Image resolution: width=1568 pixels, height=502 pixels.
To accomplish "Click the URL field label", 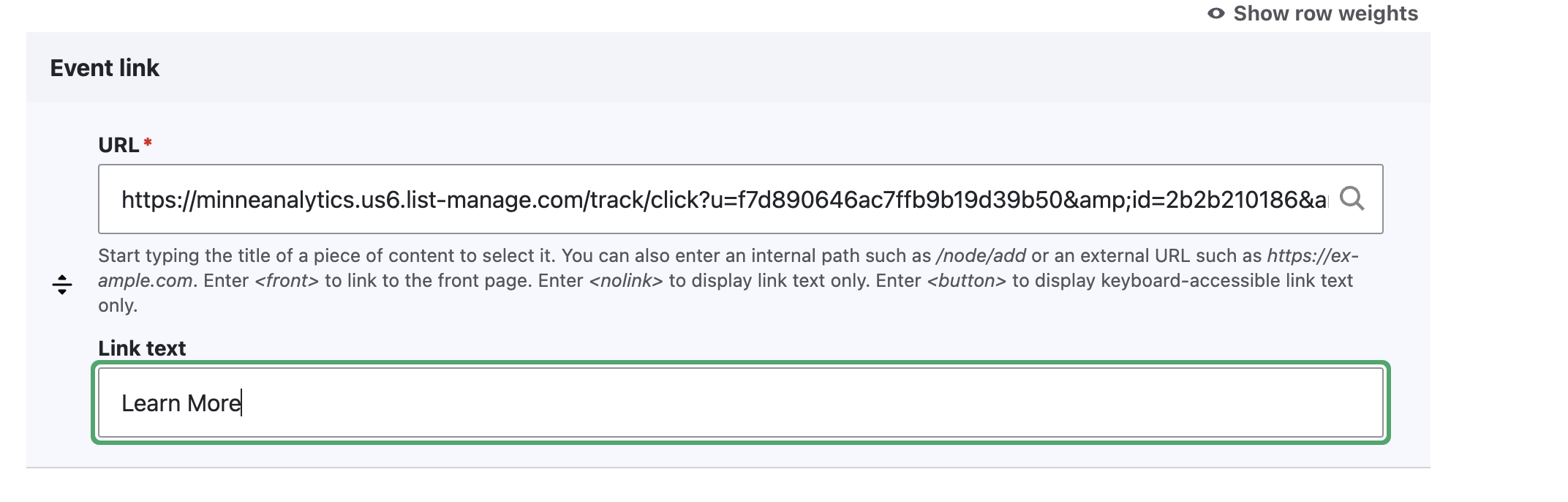I will [x=118, y=145].
